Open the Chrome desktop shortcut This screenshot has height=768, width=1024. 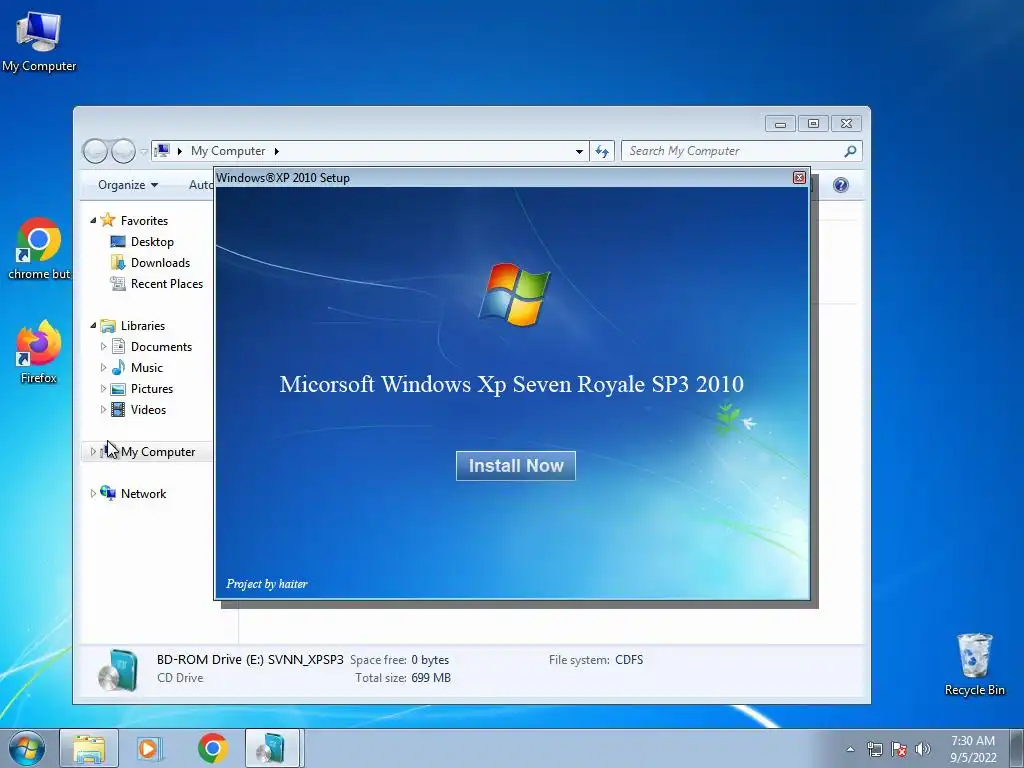click(x=39, y=249)
